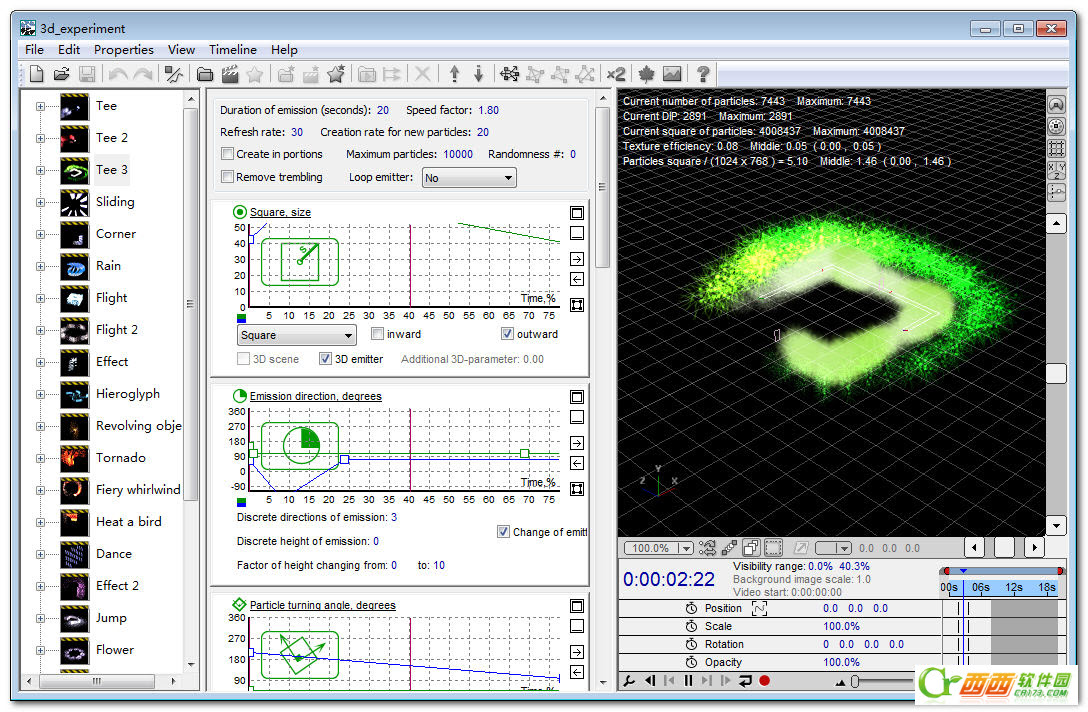The image size is (1088, 712).
Task: Click the Open file folder icon
Action: click(x=61, y=74)
